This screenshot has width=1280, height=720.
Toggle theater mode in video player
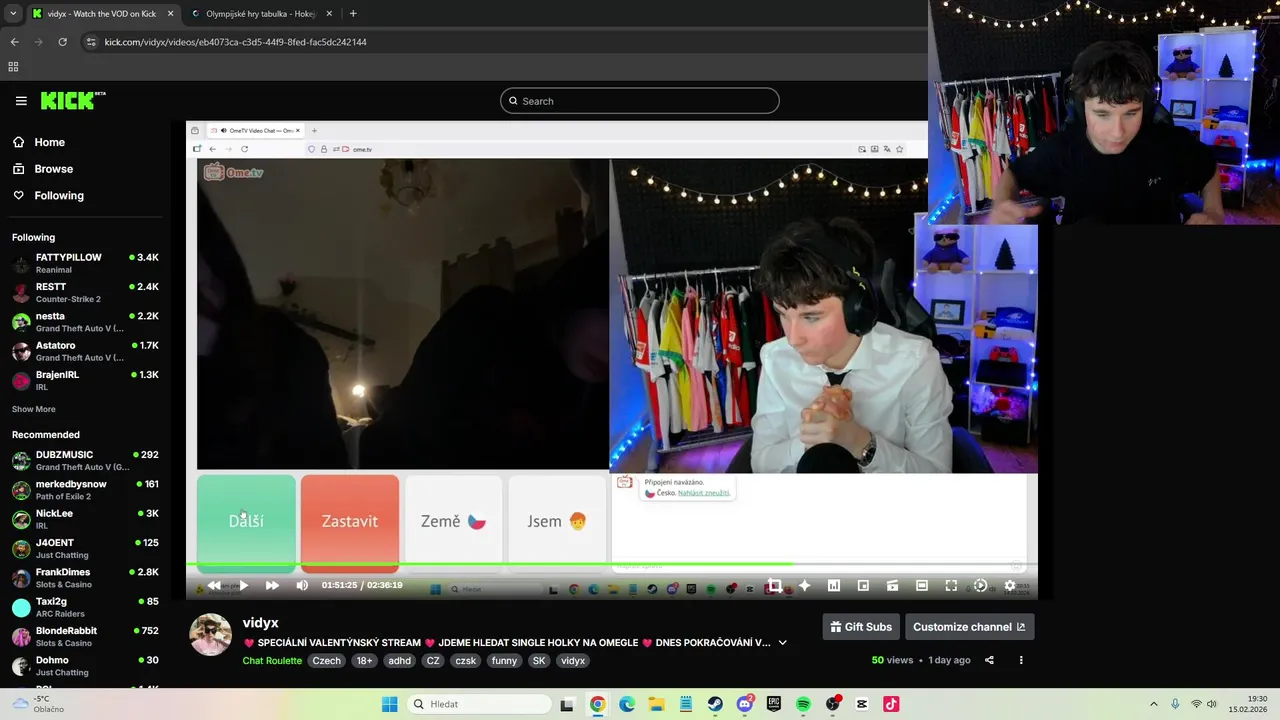pos(922,586)
